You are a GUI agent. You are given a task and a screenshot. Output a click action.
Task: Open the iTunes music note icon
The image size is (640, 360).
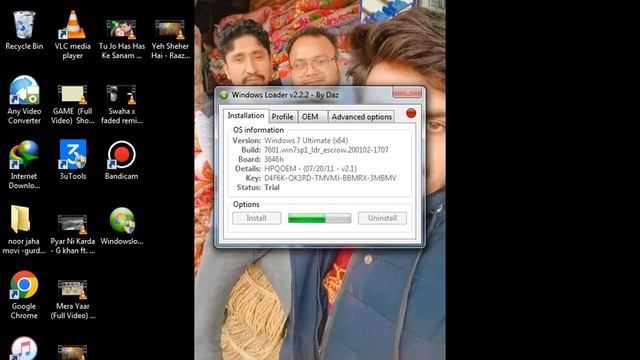click(24, 348)
